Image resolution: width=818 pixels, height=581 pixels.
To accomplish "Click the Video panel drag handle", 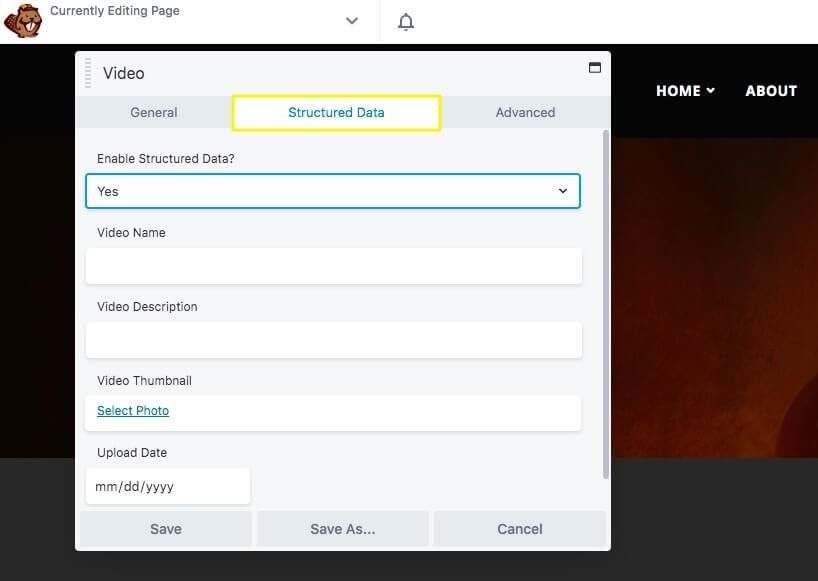I will point(88,73).
